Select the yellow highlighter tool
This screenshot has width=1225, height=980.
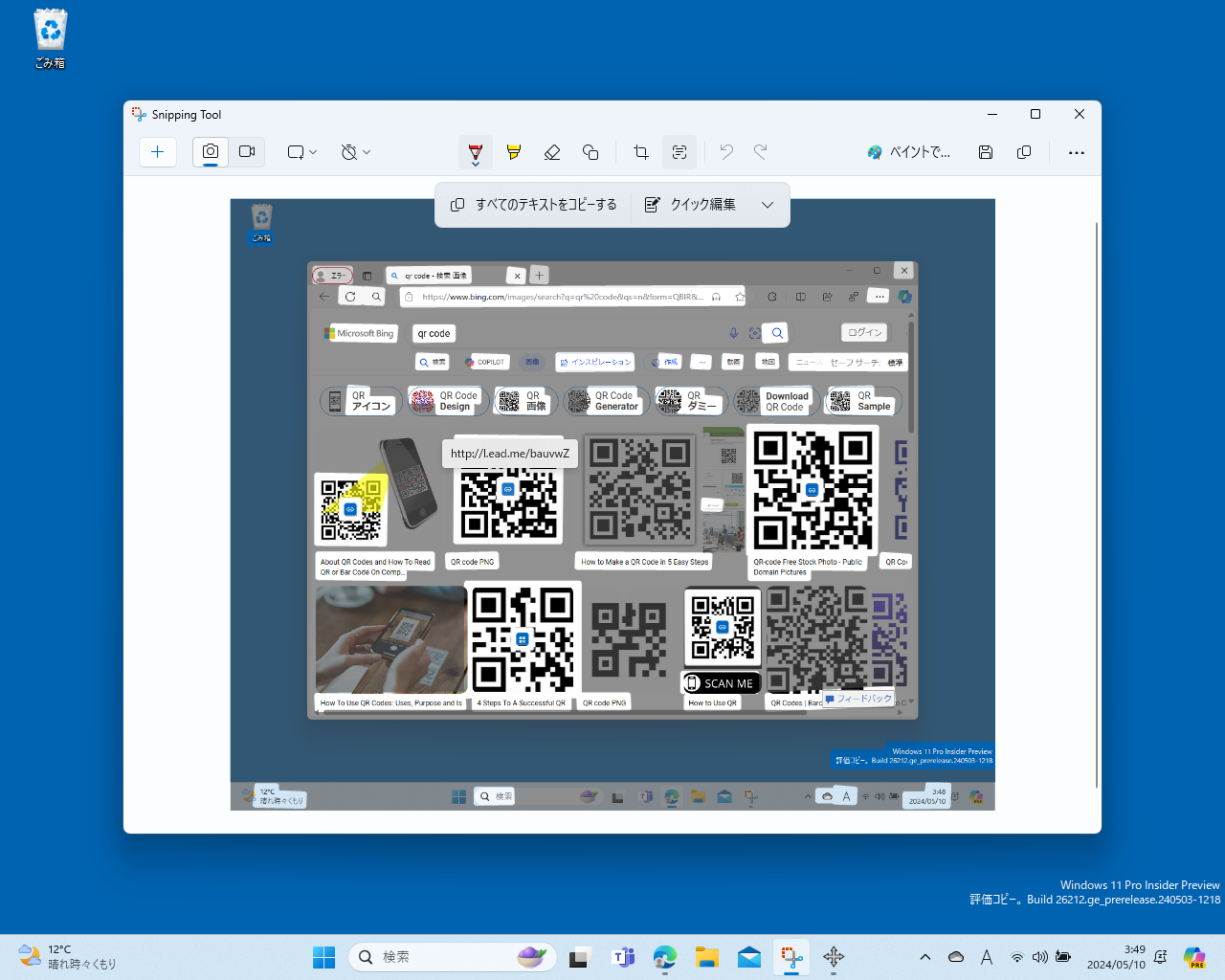point(514,152)
